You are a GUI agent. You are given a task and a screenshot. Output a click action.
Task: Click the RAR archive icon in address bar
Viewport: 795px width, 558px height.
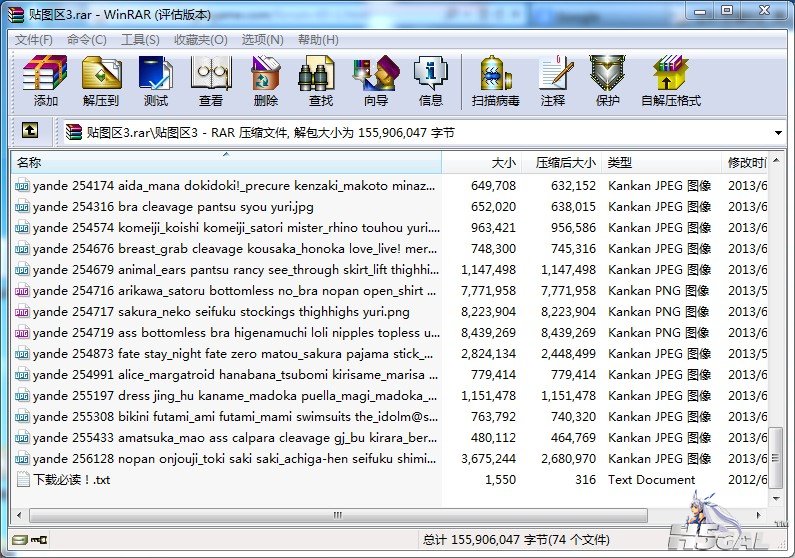[74, 132]
